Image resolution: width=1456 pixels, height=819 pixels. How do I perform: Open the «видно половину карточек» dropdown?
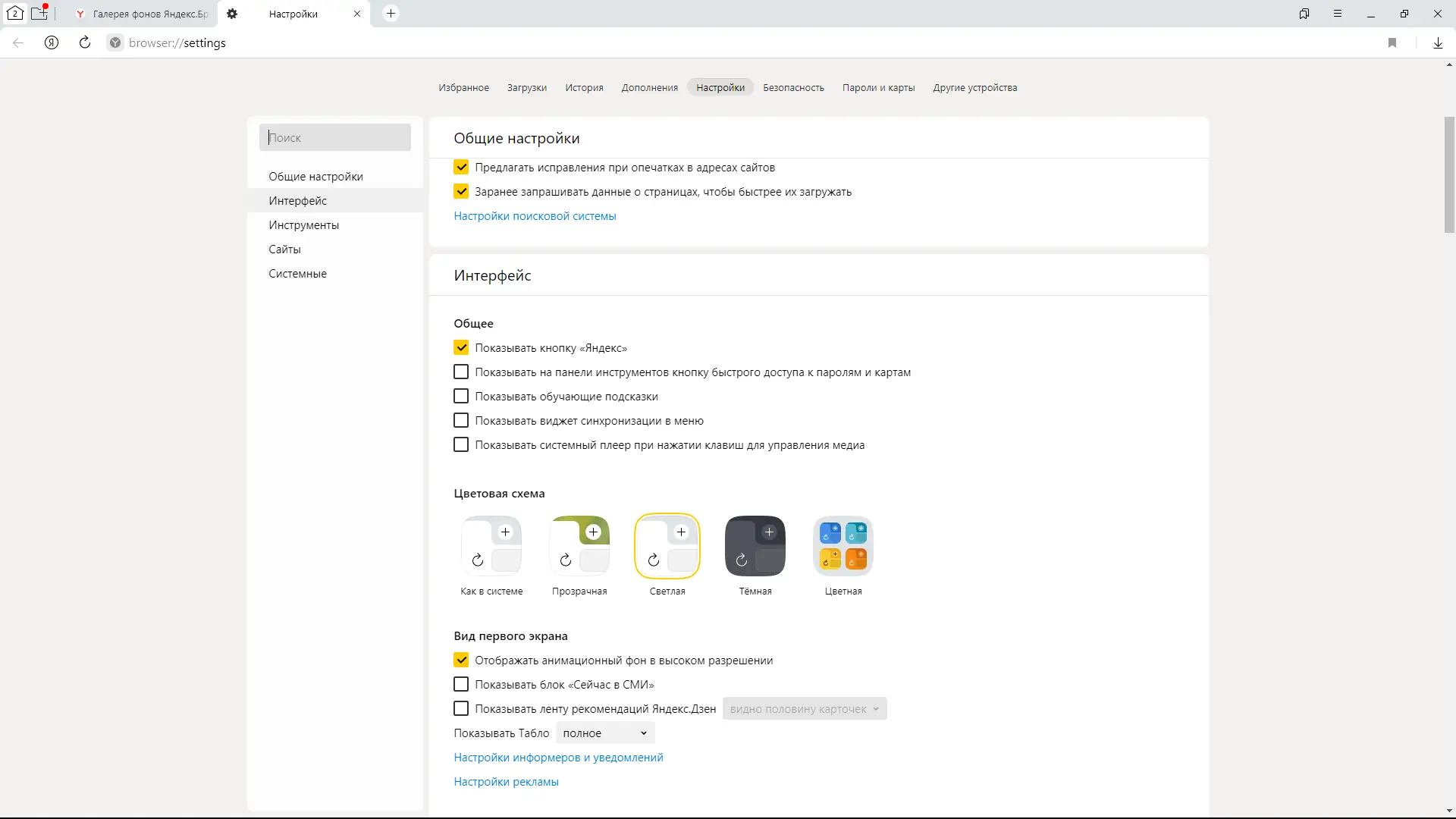point(804,709)
